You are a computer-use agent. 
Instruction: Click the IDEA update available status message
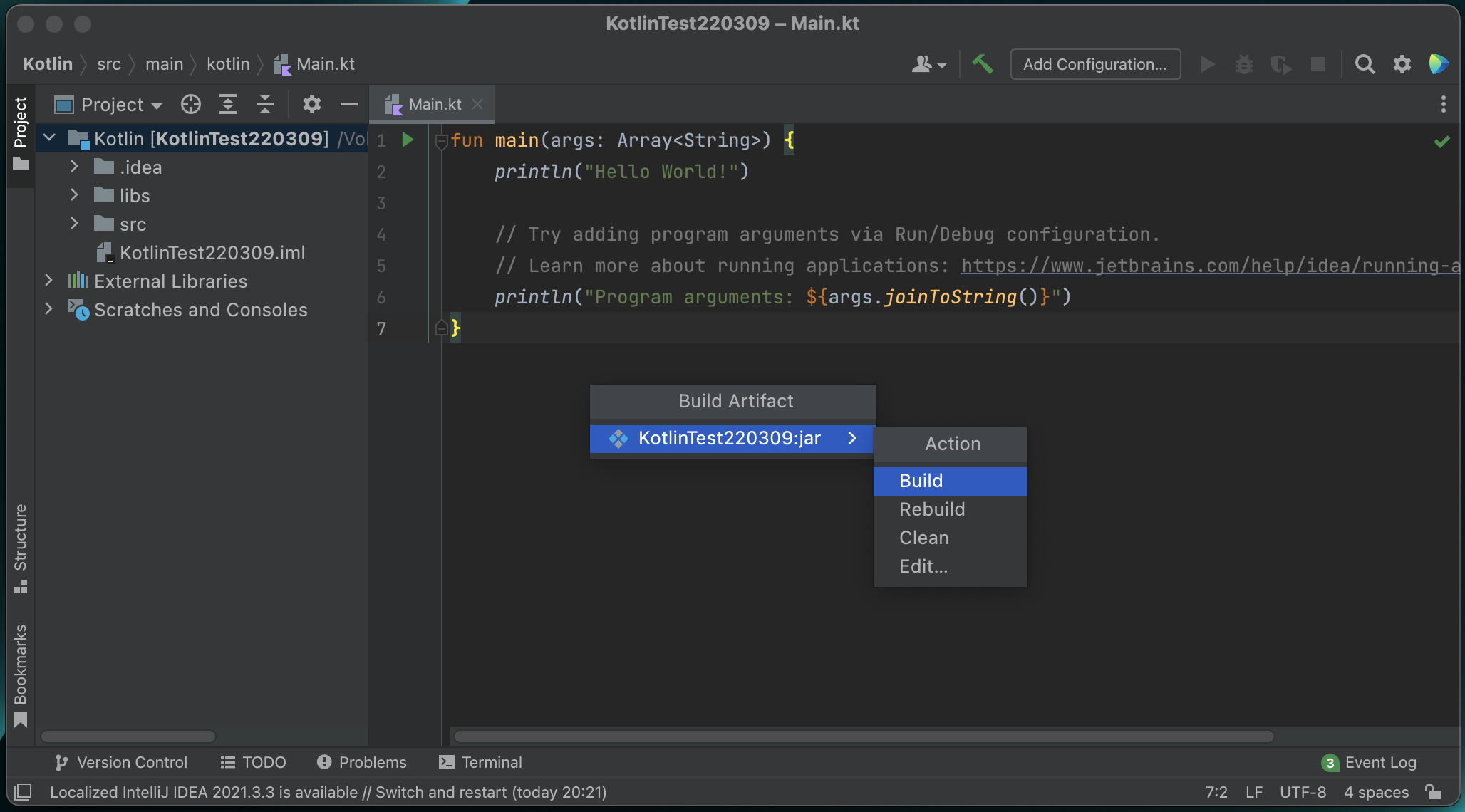328,792
